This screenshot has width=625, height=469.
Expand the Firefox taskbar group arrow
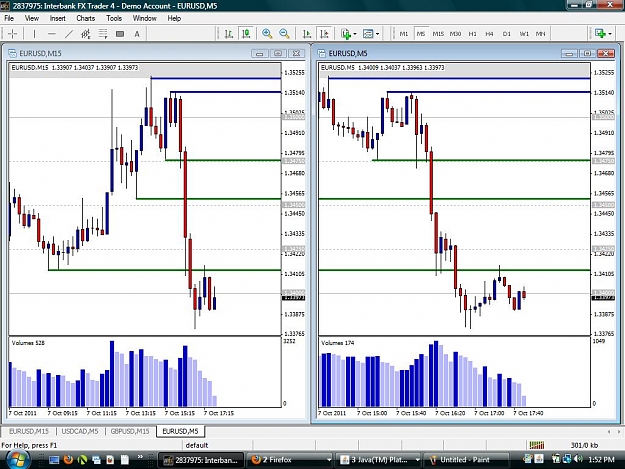click(329, 460)
